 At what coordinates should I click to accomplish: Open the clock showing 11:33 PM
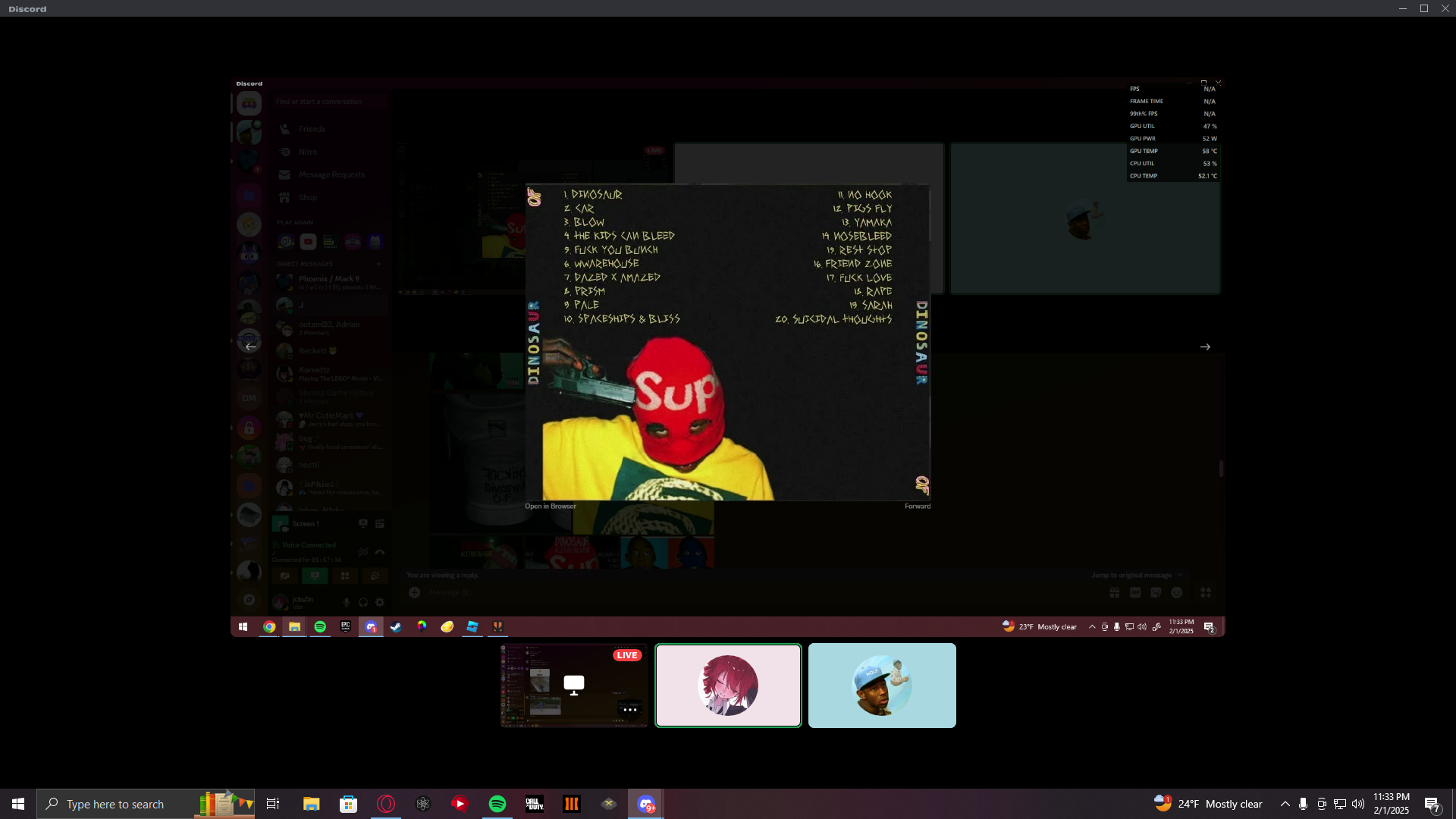click(1391, 804)
